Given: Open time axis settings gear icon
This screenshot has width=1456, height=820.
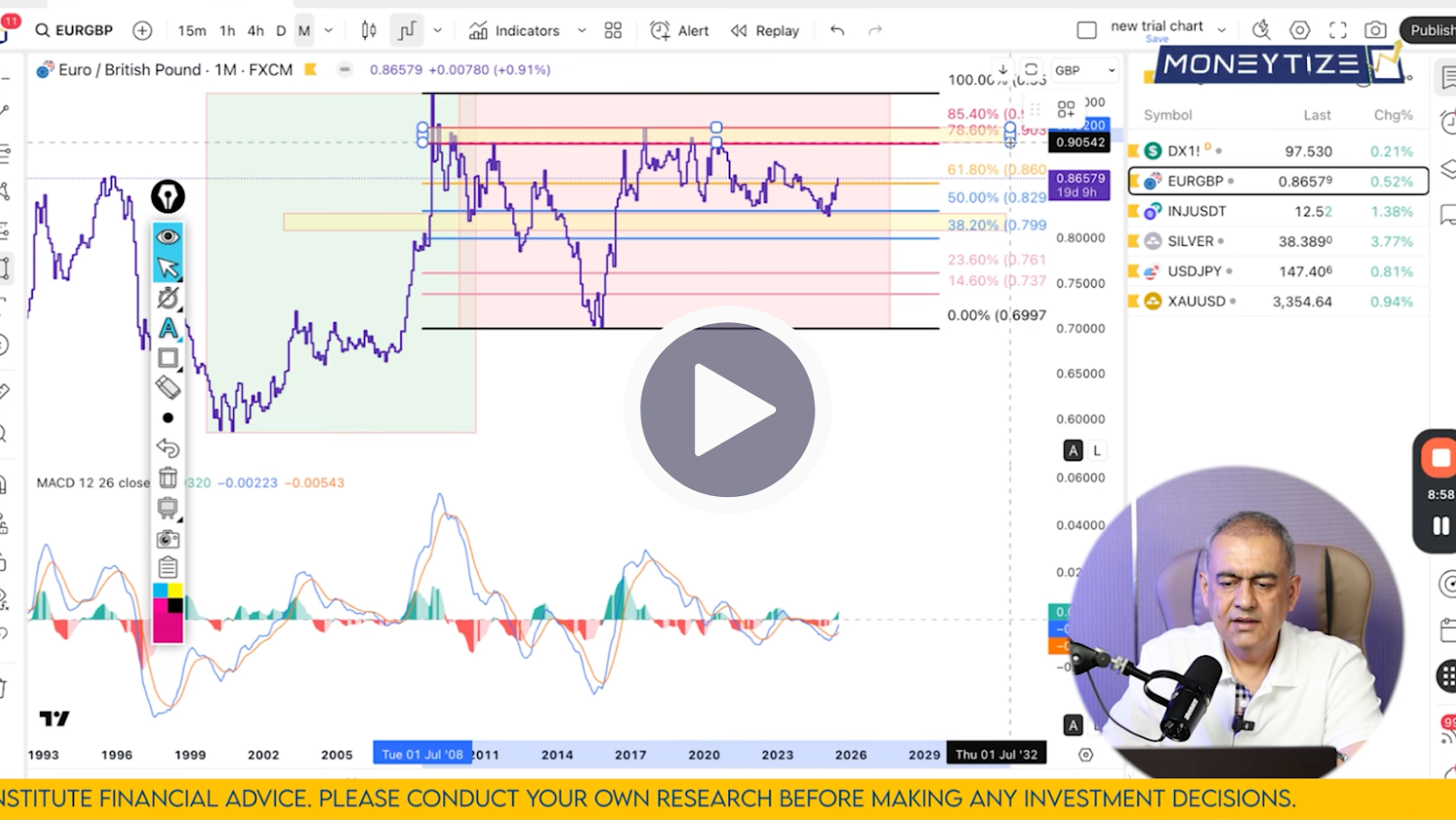Looking at the screenshot, I should pos(1086,754).
